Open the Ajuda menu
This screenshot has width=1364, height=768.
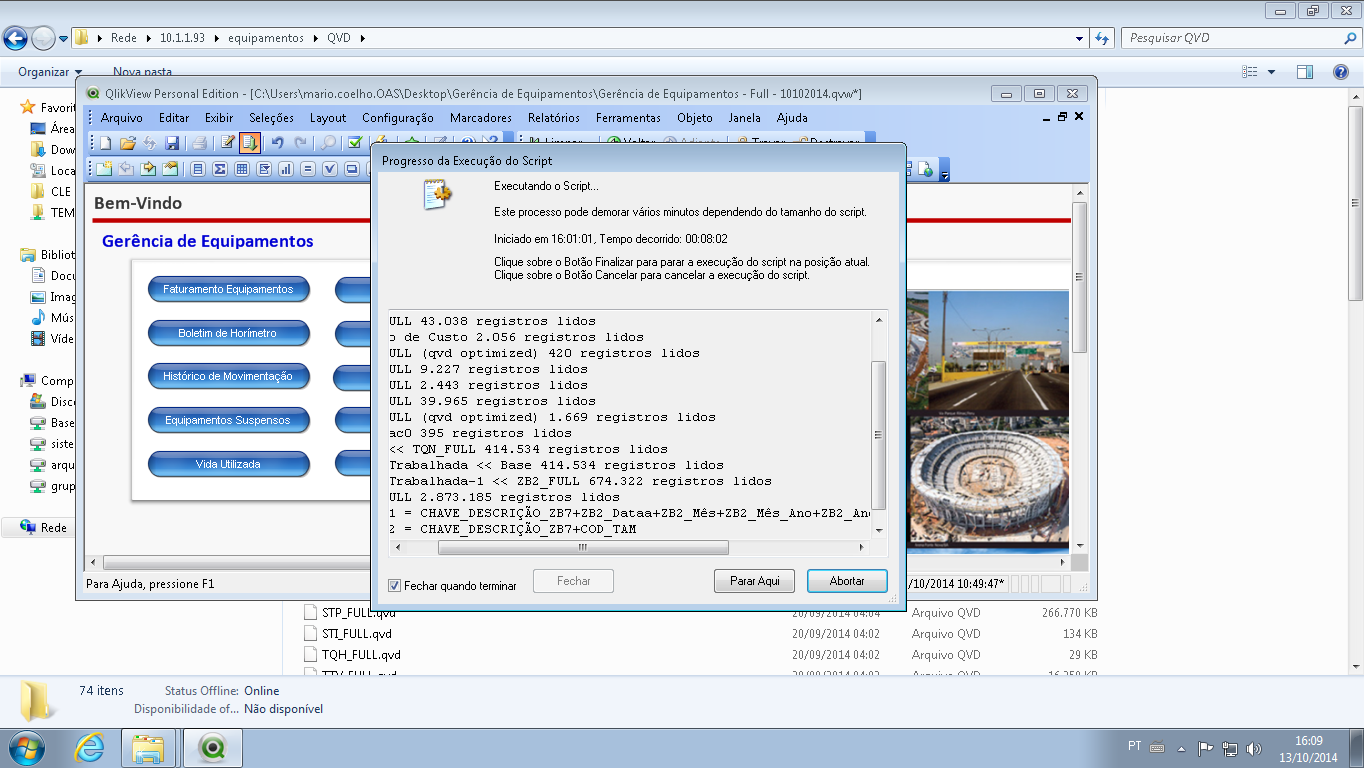tap(792, 117)
